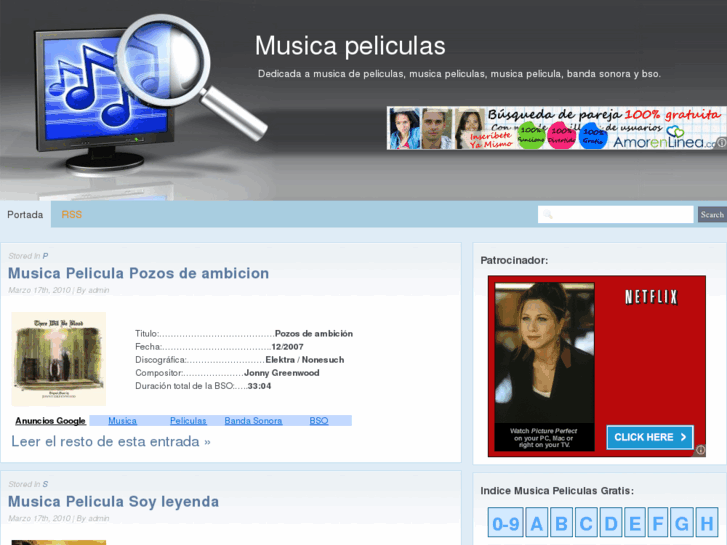The height and width of the screenshot is (545, 727).
Task: Click the label text Elektra / Nonesuch
Action: click(305, 360)
